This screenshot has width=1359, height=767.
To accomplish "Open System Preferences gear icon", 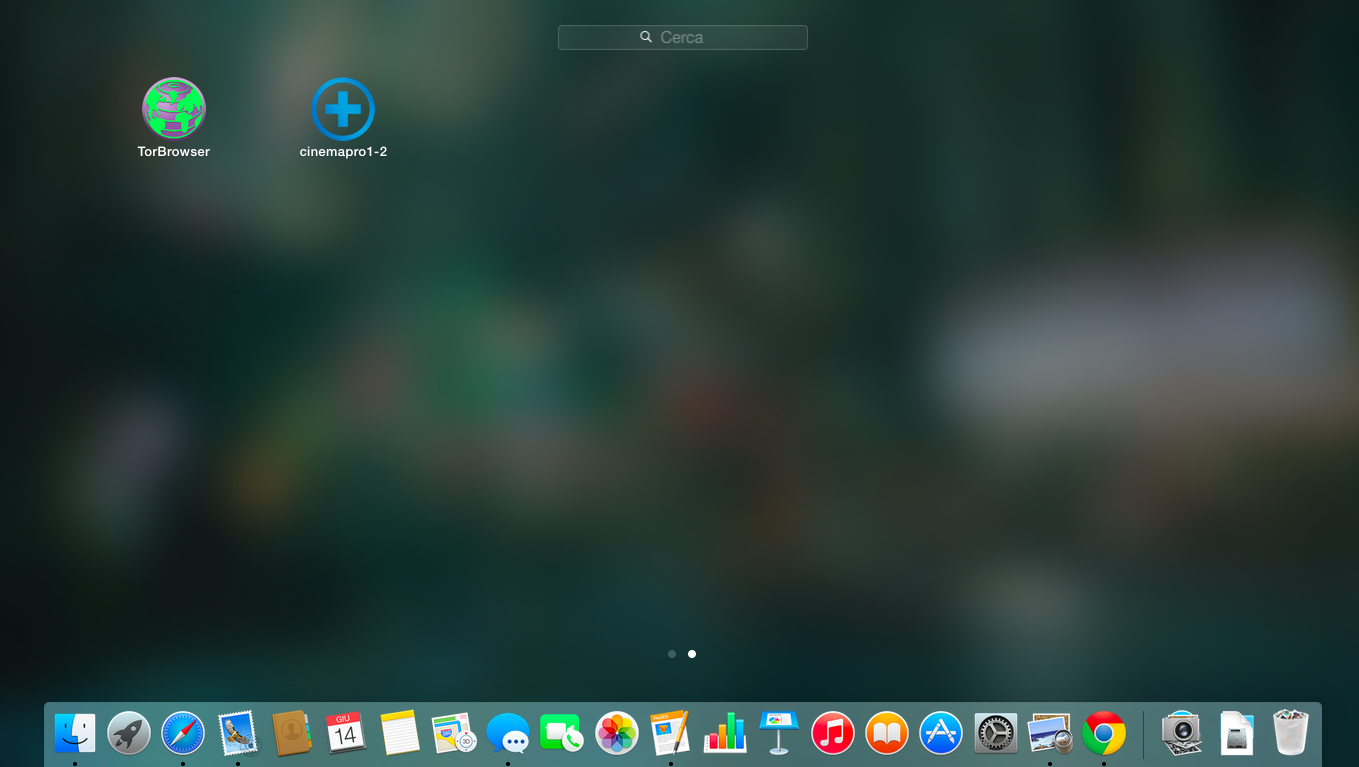I will [x=995, y=734].
